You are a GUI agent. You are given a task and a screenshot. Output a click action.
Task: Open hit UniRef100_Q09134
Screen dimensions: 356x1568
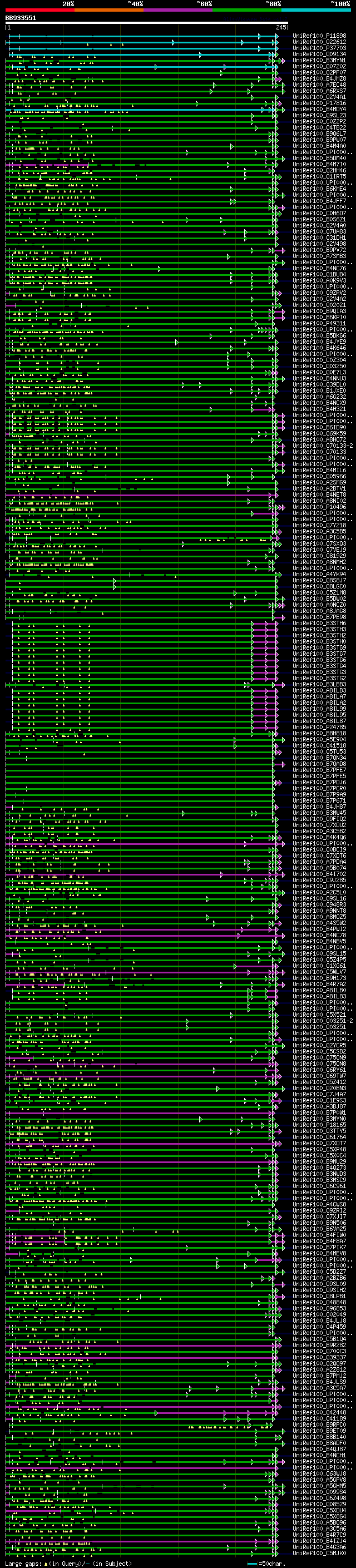click(x=319, y=54)
